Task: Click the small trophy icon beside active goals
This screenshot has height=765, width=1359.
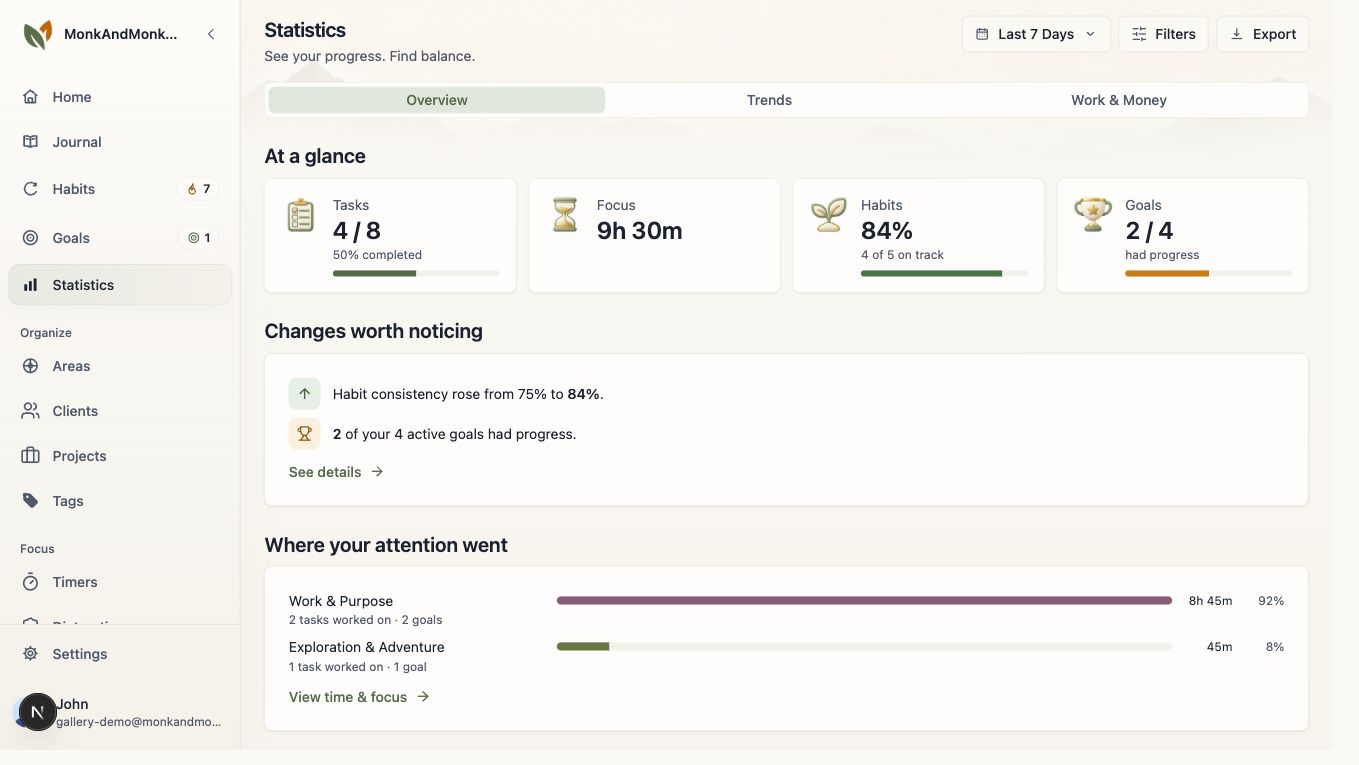Action: [x=305, y=434]
